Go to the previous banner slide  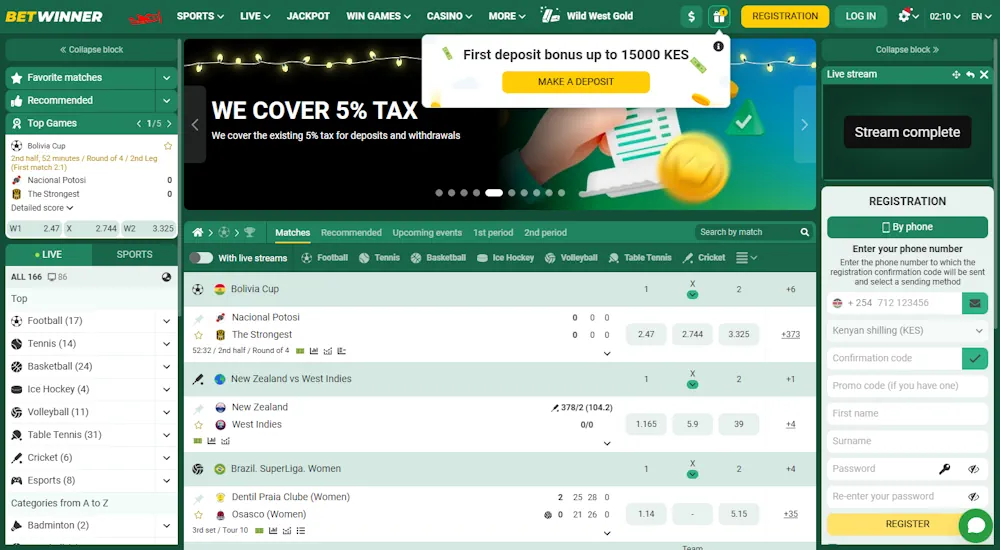pos(195,124)
